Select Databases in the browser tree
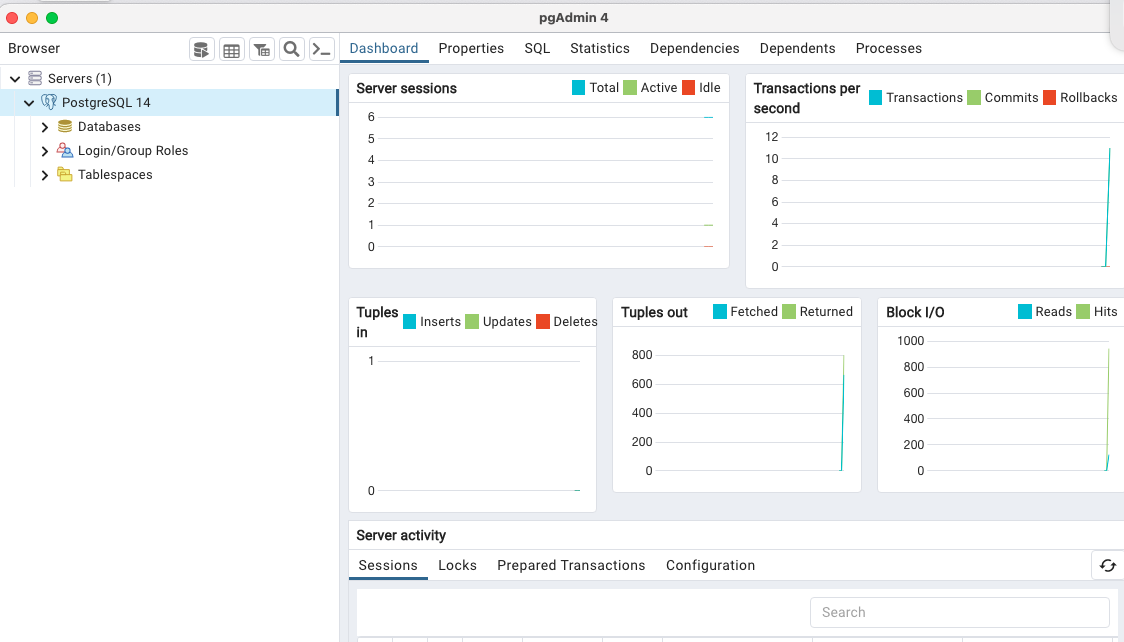This screenshot has width=1124, height=642. [109, 127]
